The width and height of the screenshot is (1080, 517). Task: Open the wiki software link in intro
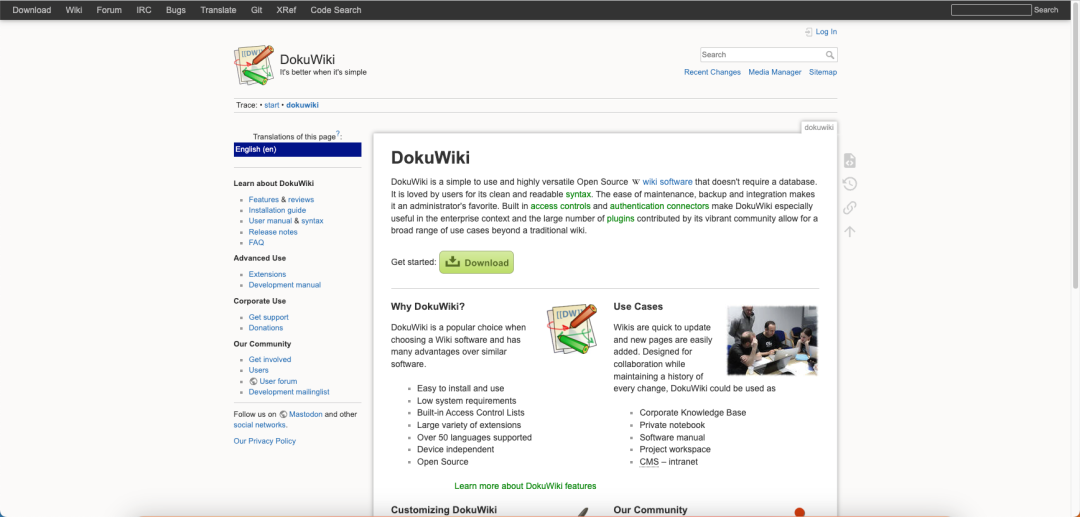point(667,182)
